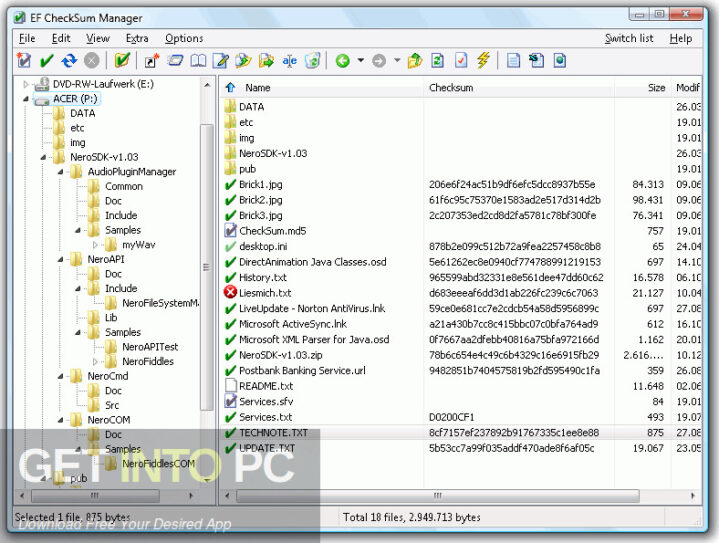Click the green Back arrow button
719x543 pixels.
point(343,60)
